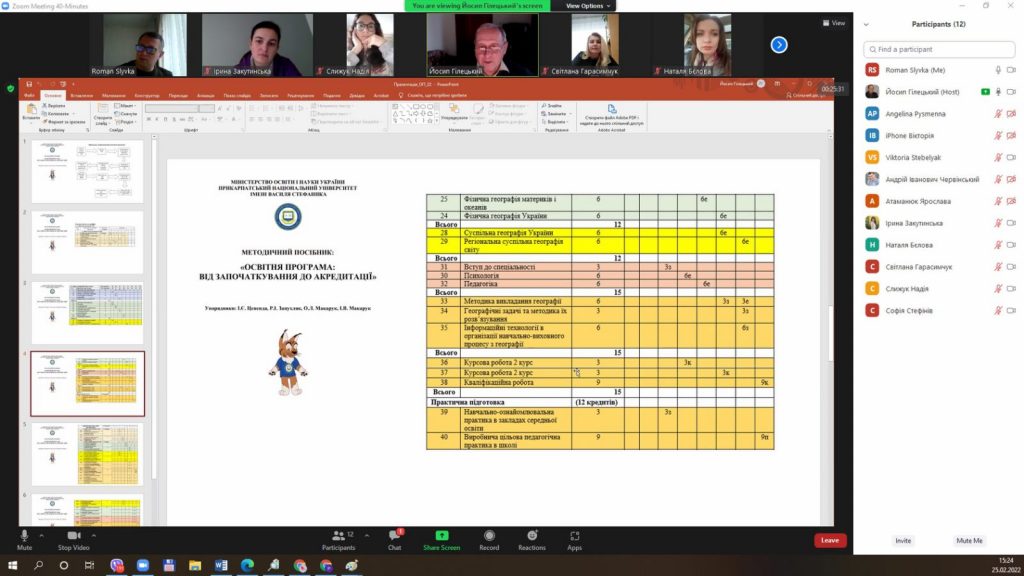This screenshot has height=576, width=1024.
Task: Open the Файл tab in PowerPoint ribbon
Action: (x=30, y=95)
